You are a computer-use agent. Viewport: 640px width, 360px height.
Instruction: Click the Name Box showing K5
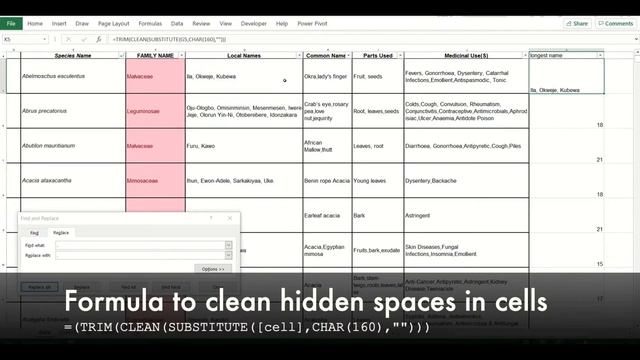(22, 39)
